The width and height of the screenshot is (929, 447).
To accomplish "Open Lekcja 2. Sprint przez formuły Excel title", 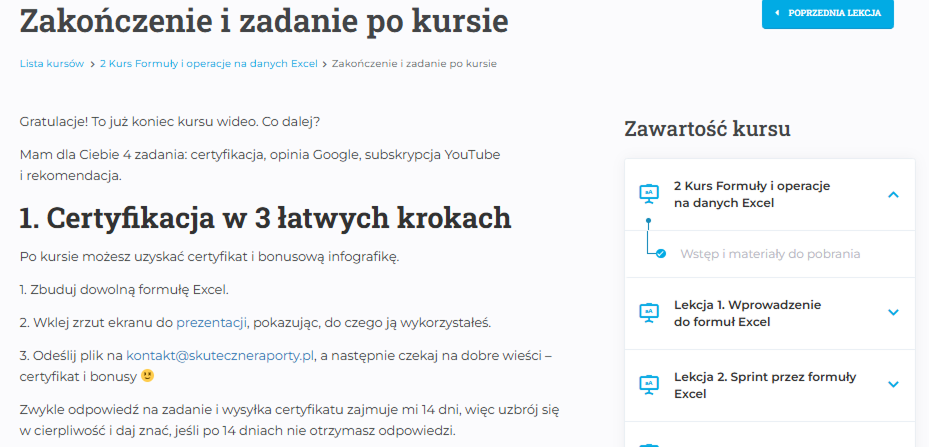I will (765, 385).
